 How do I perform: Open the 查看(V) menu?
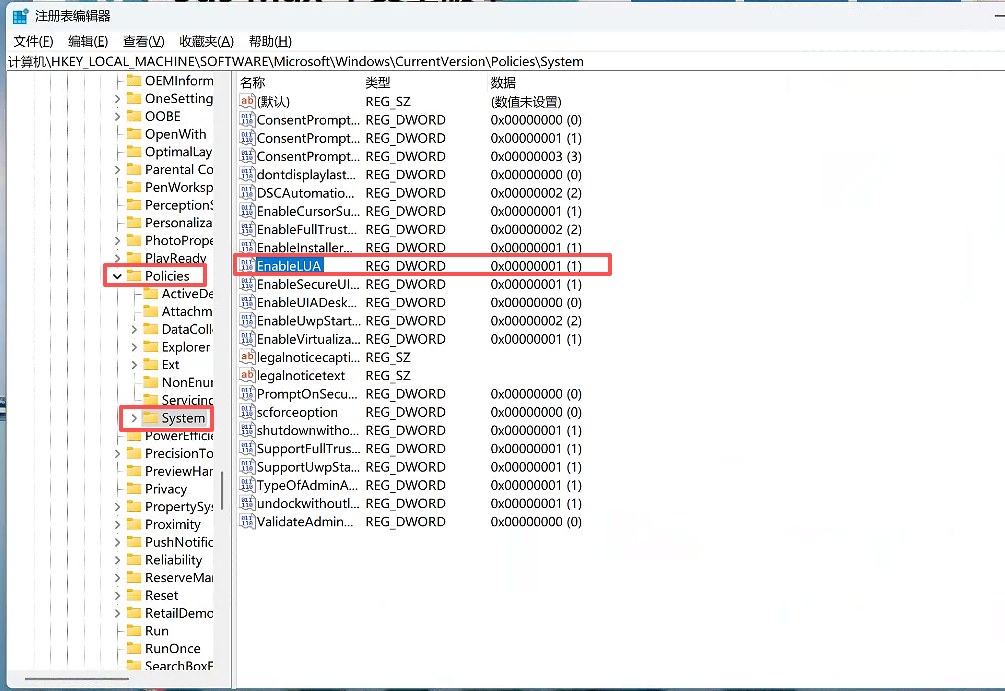(x=143, y=41)
